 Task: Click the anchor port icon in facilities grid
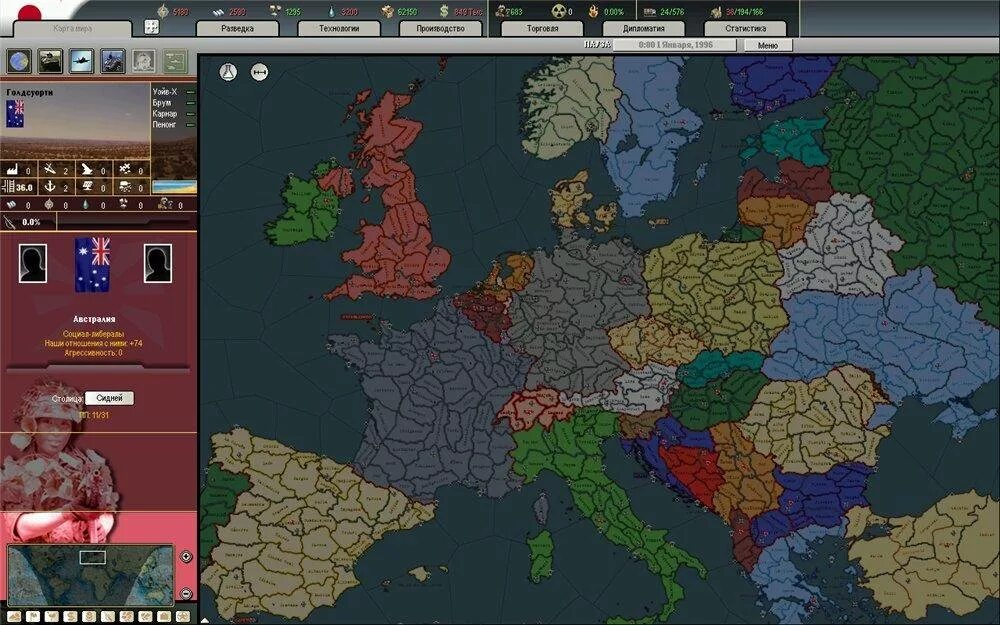pos(50,187)
